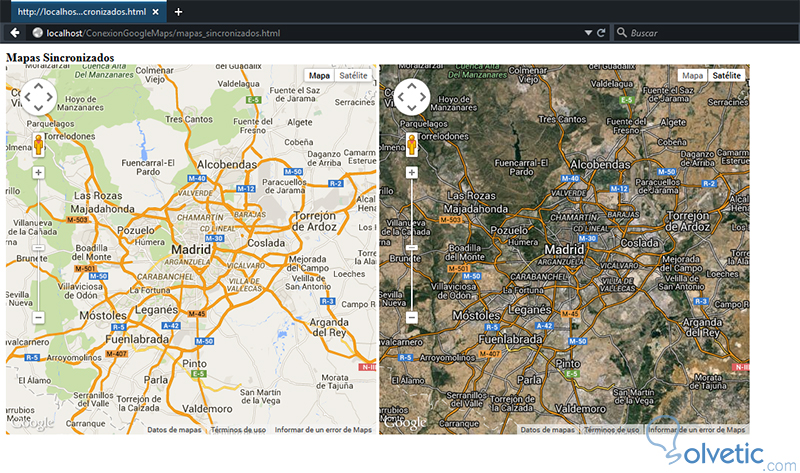Click the Valdemoro label on the satellite map
Viewport: 800px width, 473px height.
coord(580,409)
